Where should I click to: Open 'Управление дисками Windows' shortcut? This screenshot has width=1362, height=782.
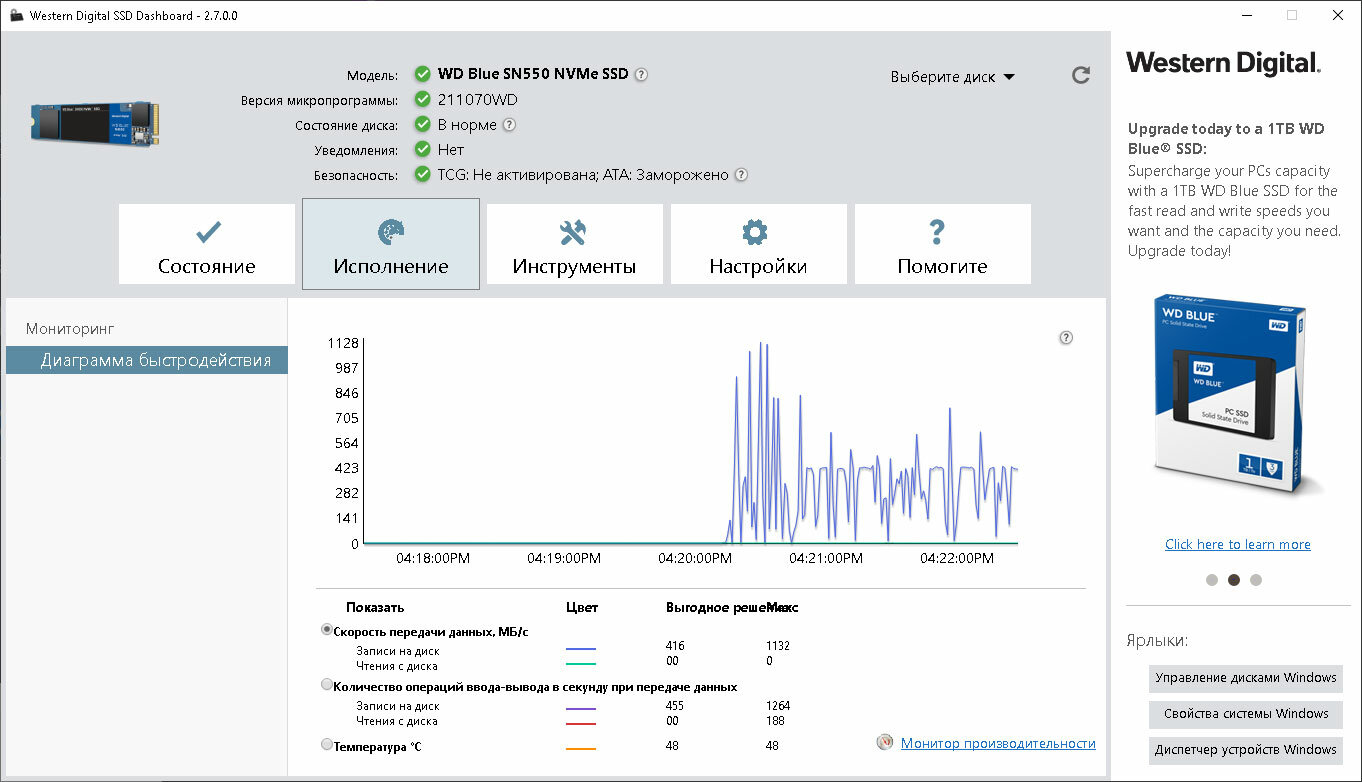pyautogui.click(x=1245, y=678)
